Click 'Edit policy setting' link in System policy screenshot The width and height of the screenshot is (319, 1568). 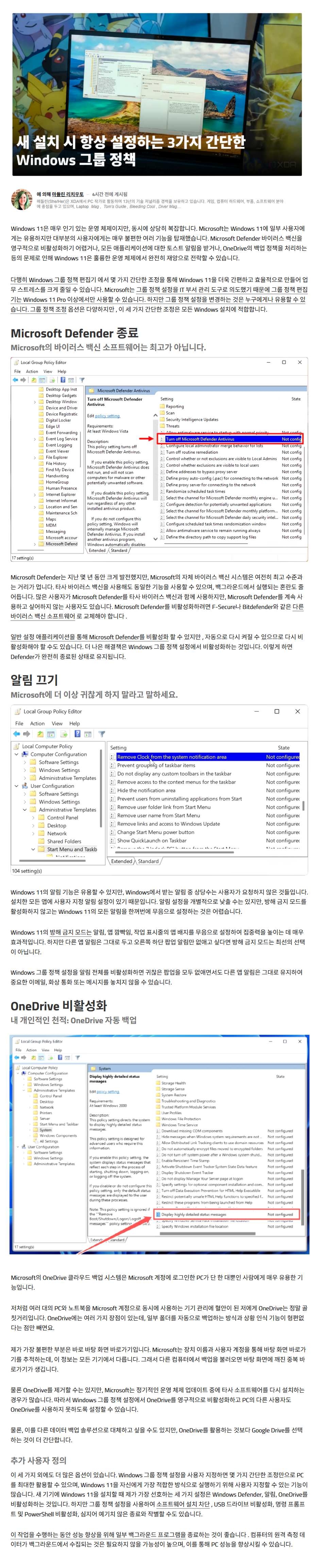pyautogui.click(x=108, y=1092)
